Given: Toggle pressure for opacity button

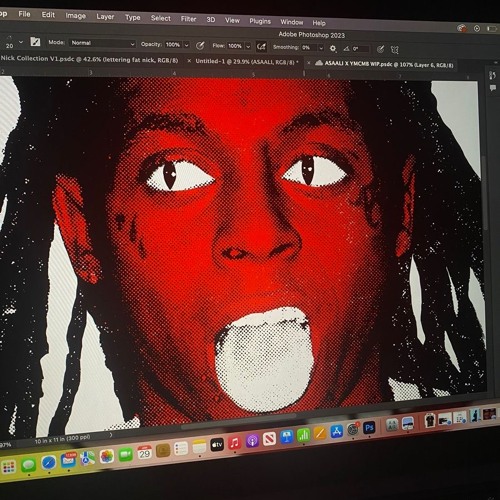Looking at the screenshot, I should point(200,46).
